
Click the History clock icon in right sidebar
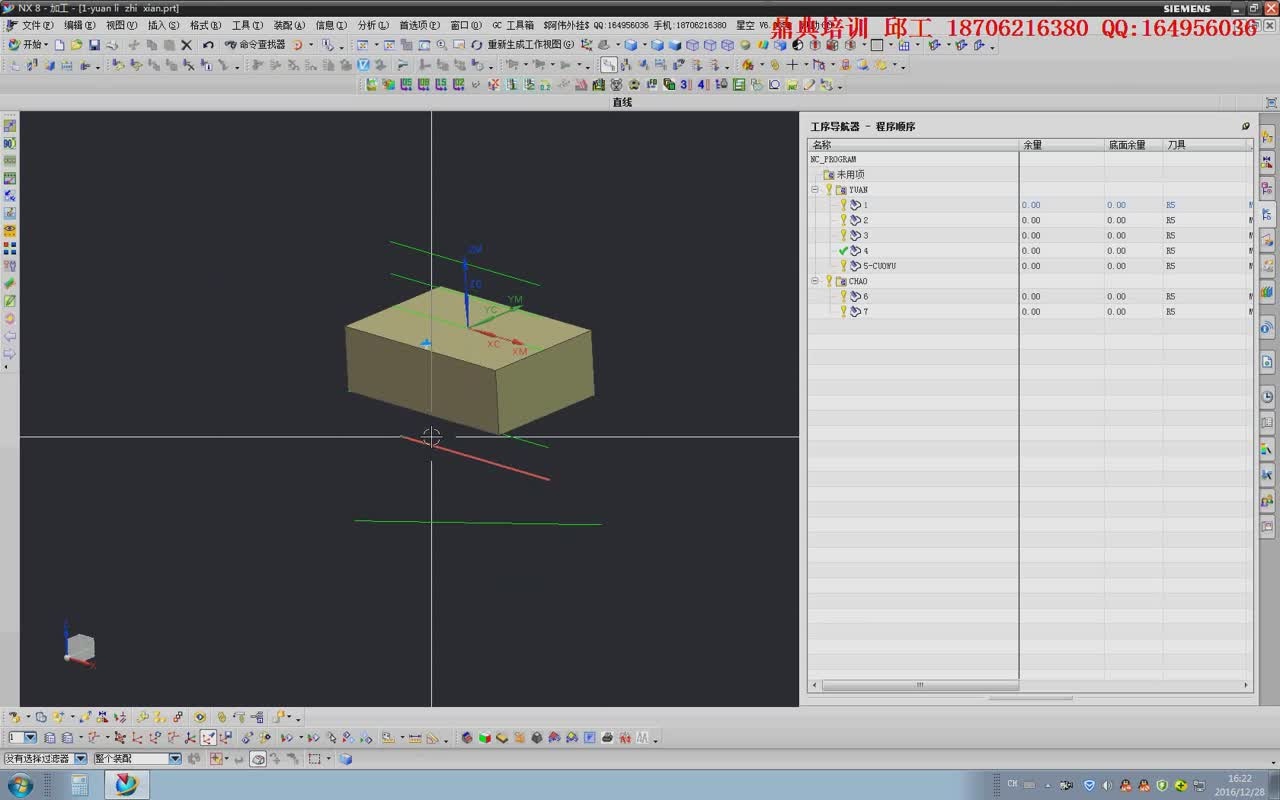click(x=1267, y=397)
